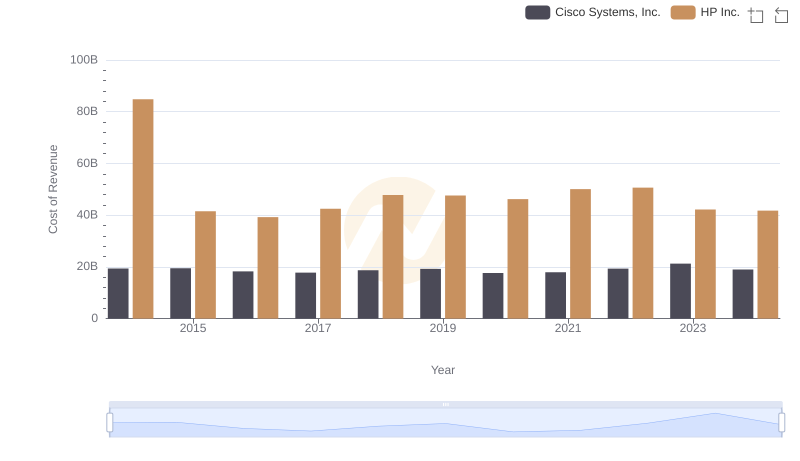The image size is (800, 461).
Task: Click right handle of range slider
Action: tap(781, 423)
